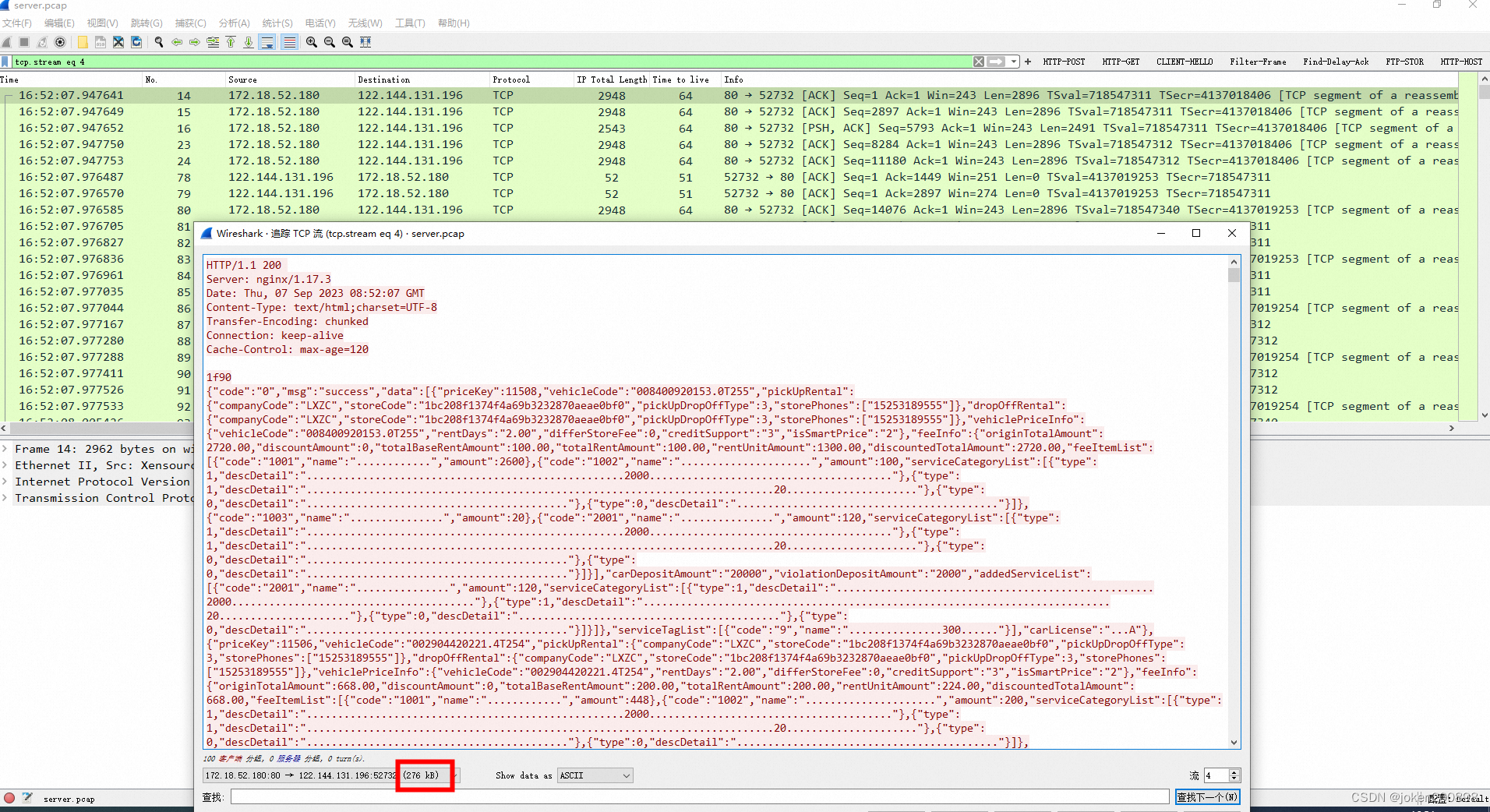Toggle auto-scroll during live capture
Image resolution: width=1490 pixels, height=812 pixels.
(267, 42)
